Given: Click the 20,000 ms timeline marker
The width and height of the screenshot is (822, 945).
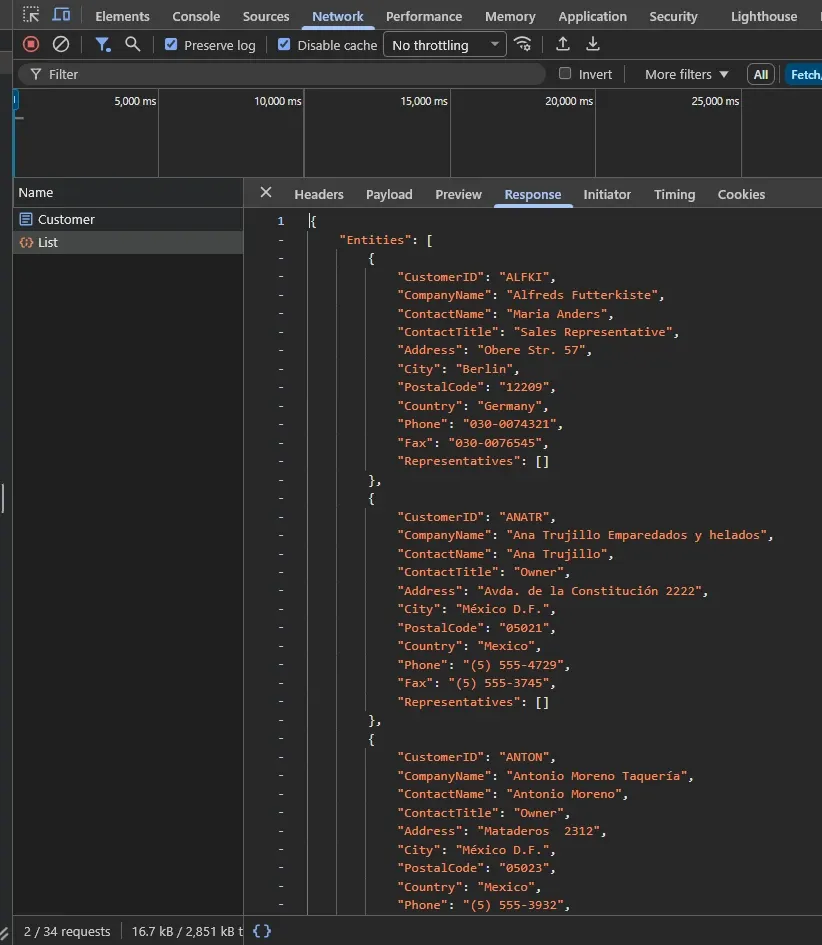Looking at the screenshot, I should pyautogui.click(x=569, y=101).
